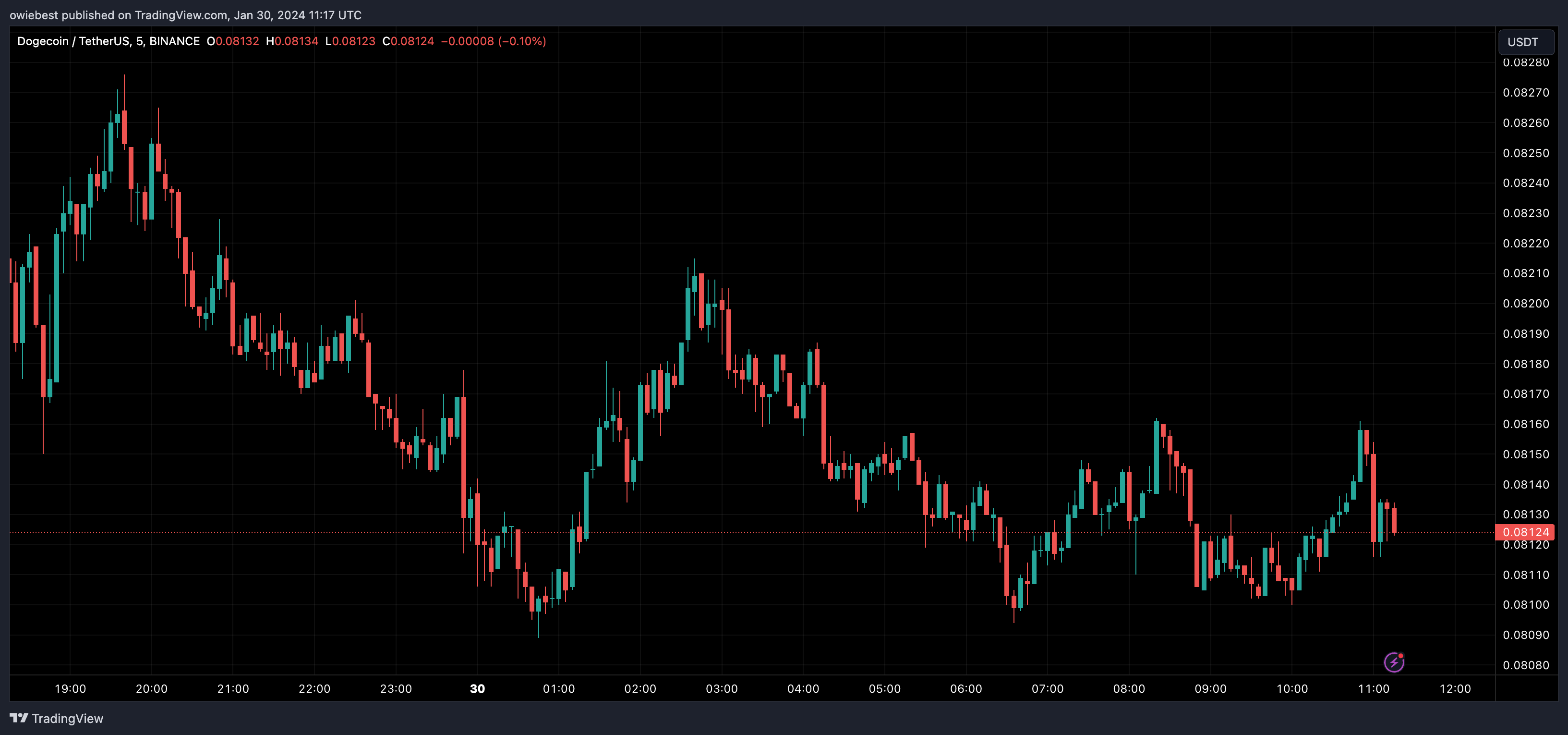This screenshot has height=735, width=1568.
Task: Click the 0.08280 price scale label
Action: point(1525,63)
